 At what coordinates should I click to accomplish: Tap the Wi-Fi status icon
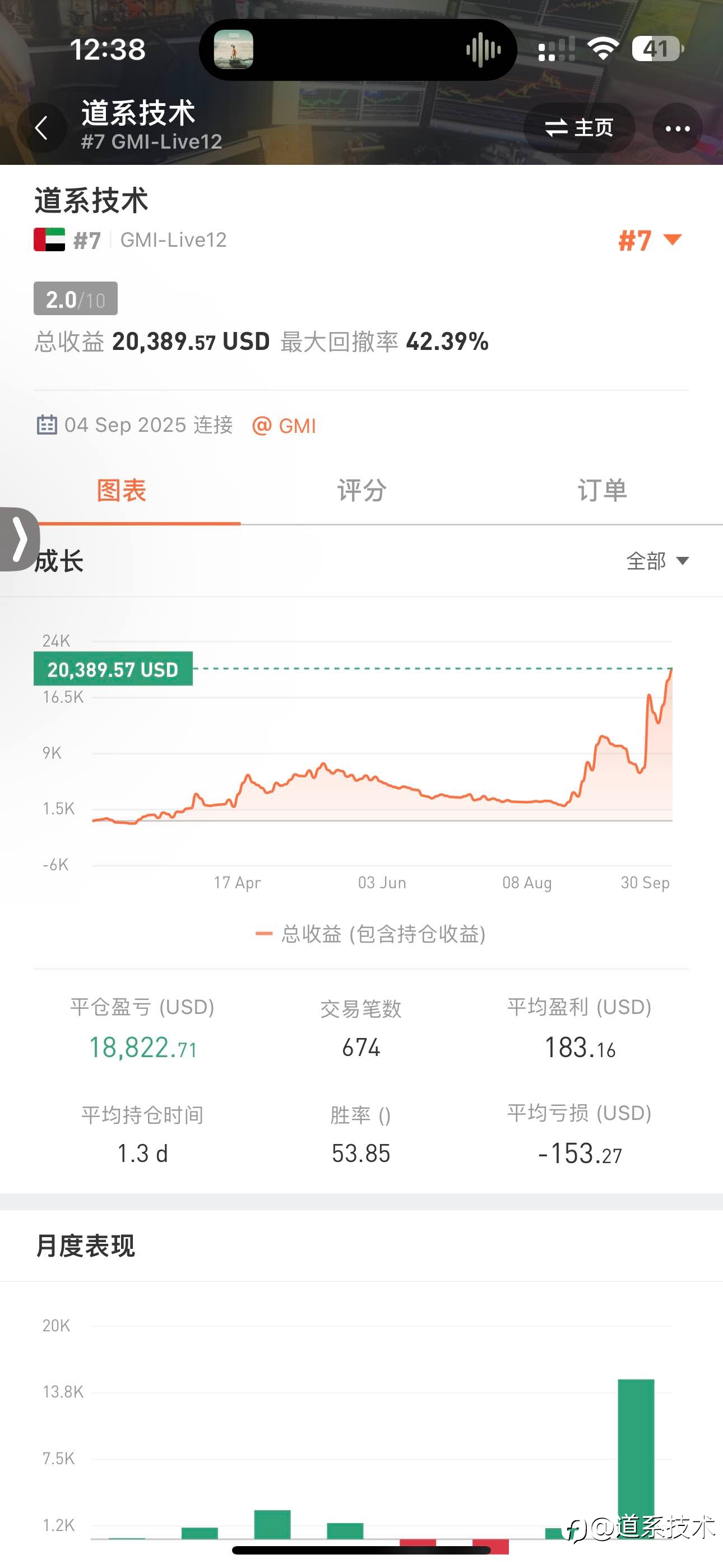pyautogui.click(x=602, y=49)
